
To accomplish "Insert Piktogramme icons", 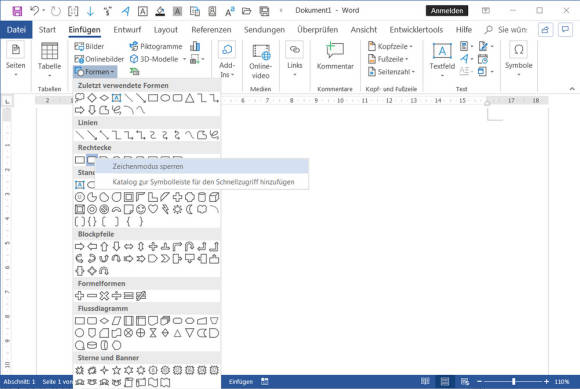I will point(156,46).
